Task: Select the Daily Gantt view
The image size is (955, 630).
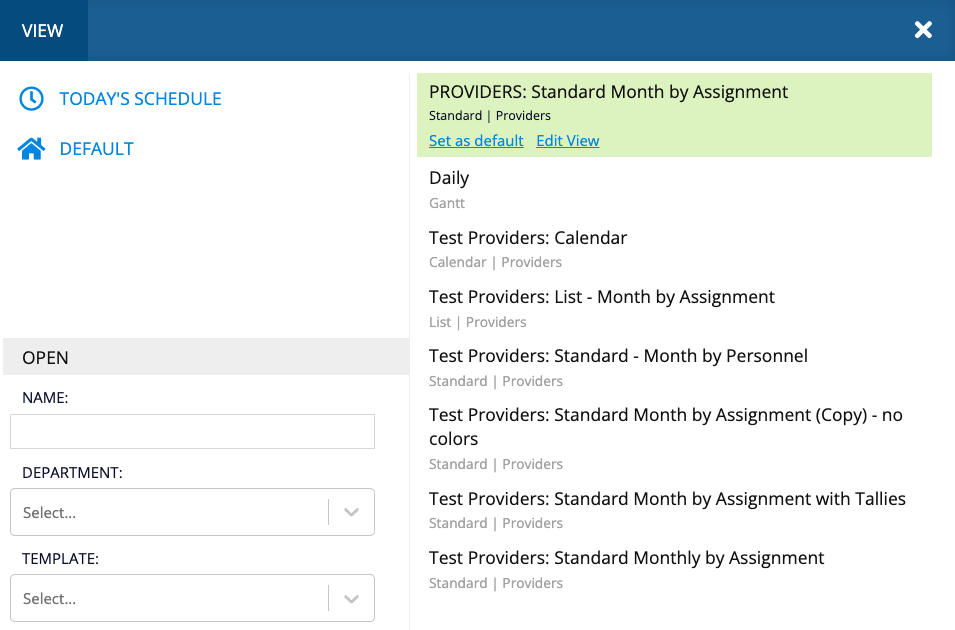Action: pos(449,178)
